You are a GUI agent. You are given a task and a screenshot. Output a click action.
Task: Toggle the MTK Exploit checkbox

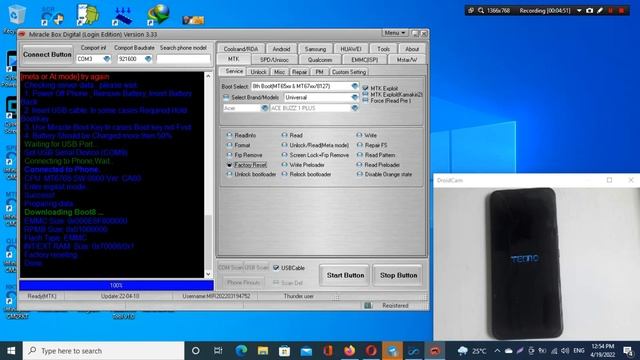(365, 88)
